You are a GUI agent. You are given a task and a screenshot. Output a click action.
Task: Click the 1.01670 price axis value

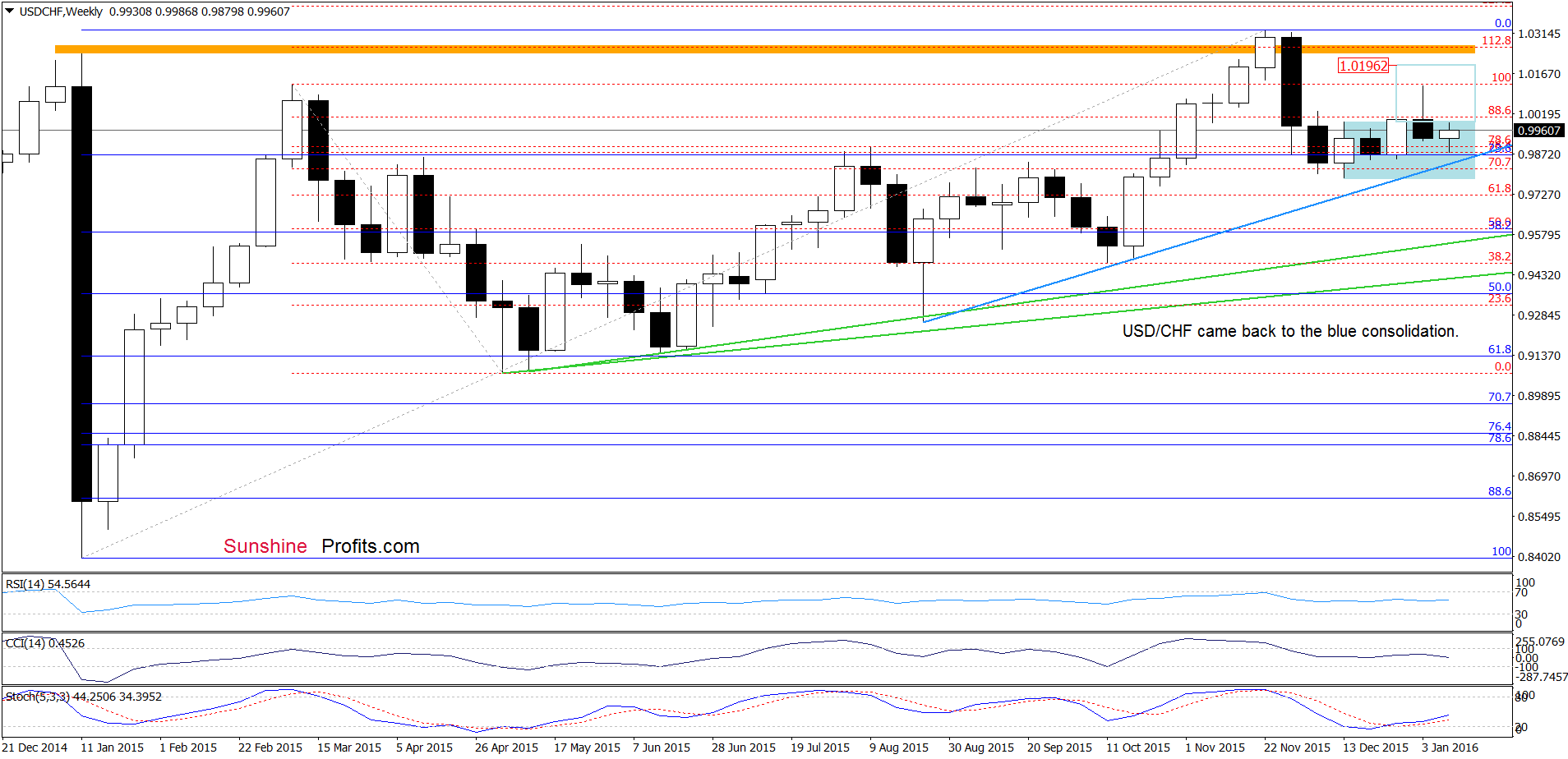(x=1539, y=74)
